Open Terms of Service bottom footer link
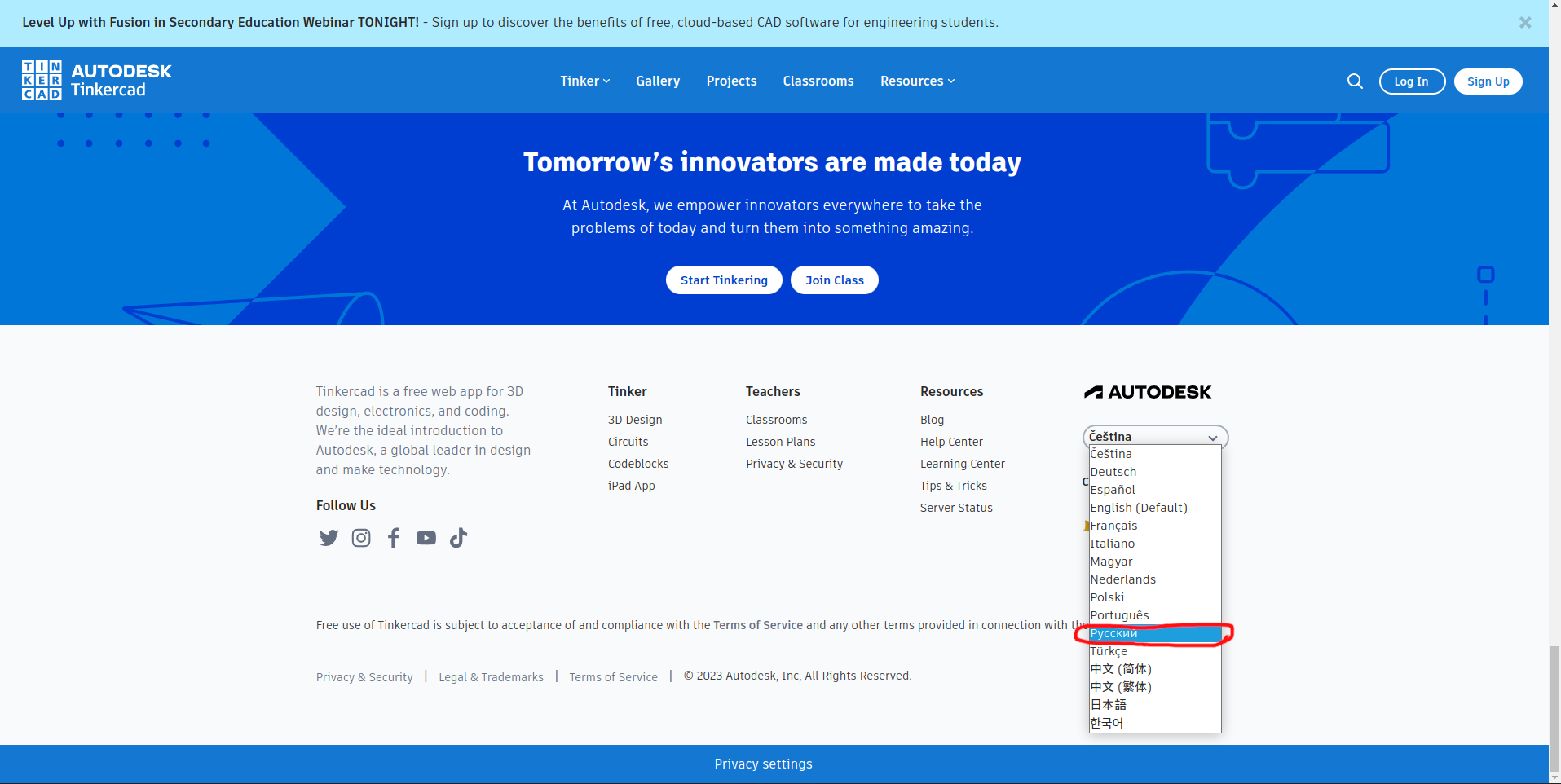Screen dimensions: 1561x784 point(613,677)
